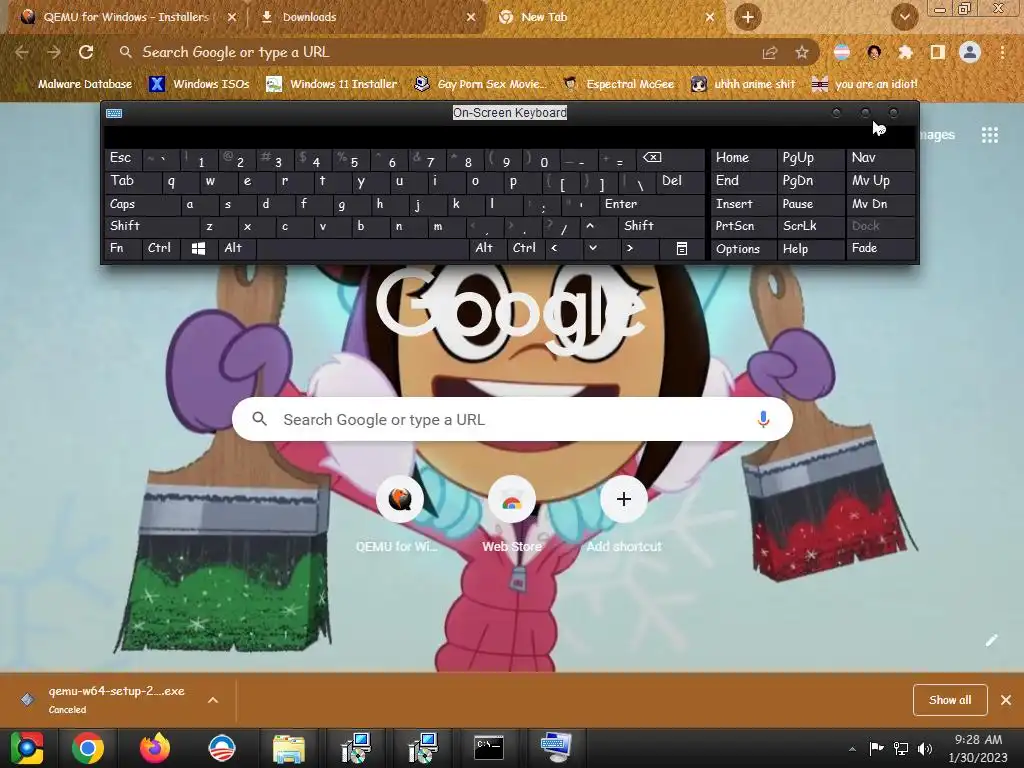Open the Web Store shortcut
The image size is (1024, 768).
(512, 500)
